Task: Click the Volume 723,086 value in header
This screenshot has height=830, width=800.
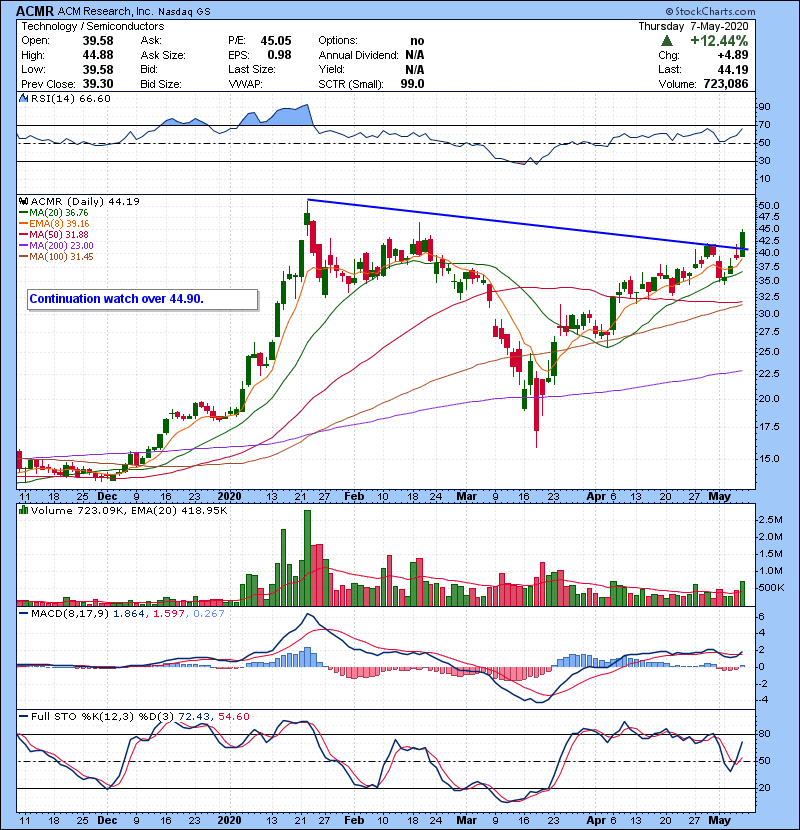Action: tap(726, 84)
